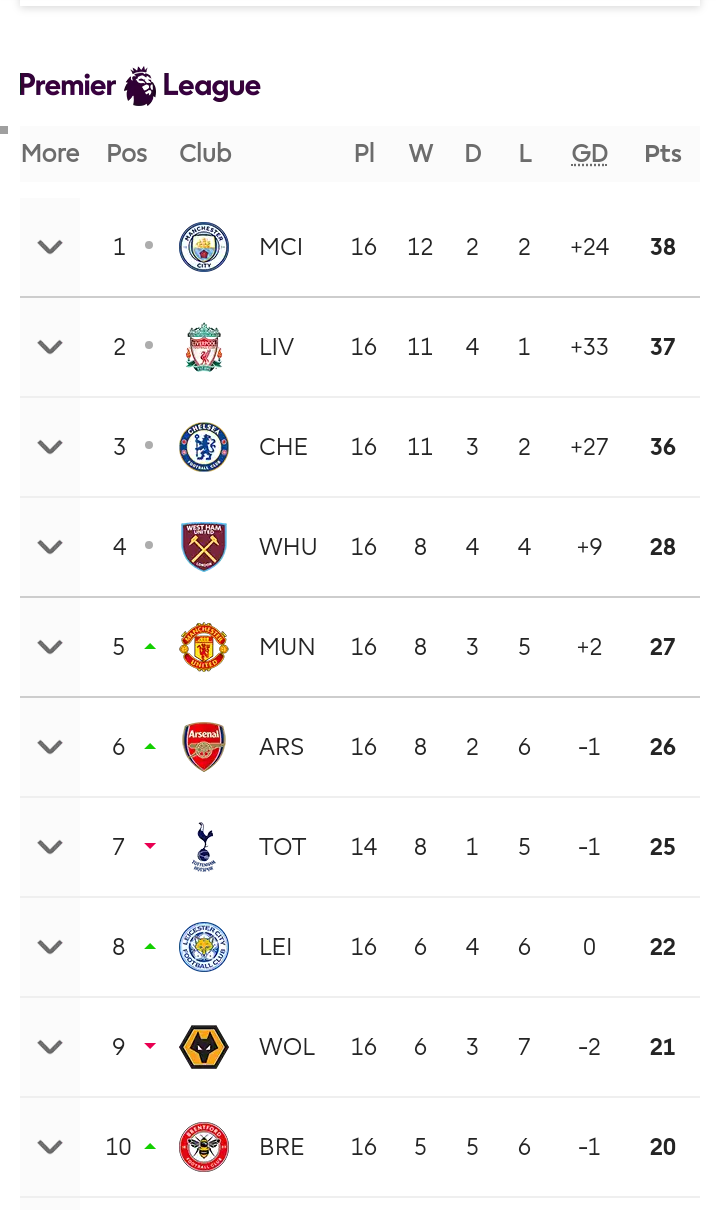Click the Brentford club crest

[x=204, y=1147]
